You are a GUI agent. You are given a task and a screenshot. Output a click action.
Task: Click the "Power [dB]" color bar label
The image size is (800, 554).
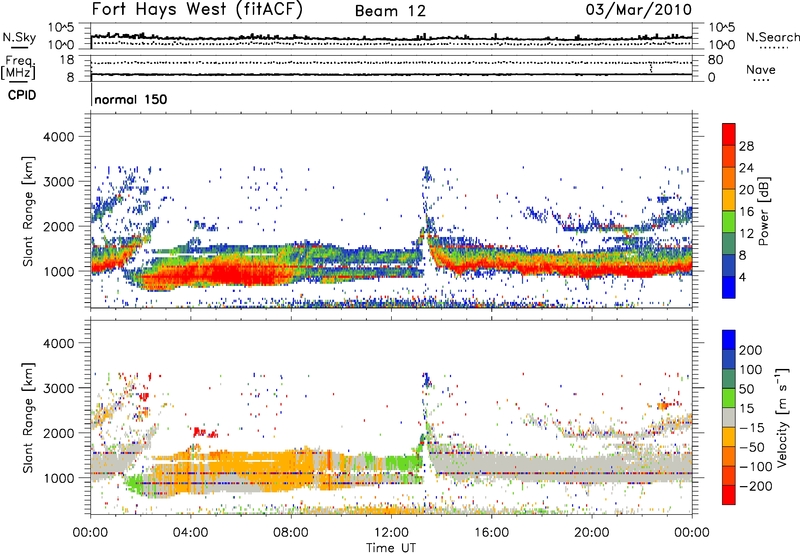pos(764,211)
